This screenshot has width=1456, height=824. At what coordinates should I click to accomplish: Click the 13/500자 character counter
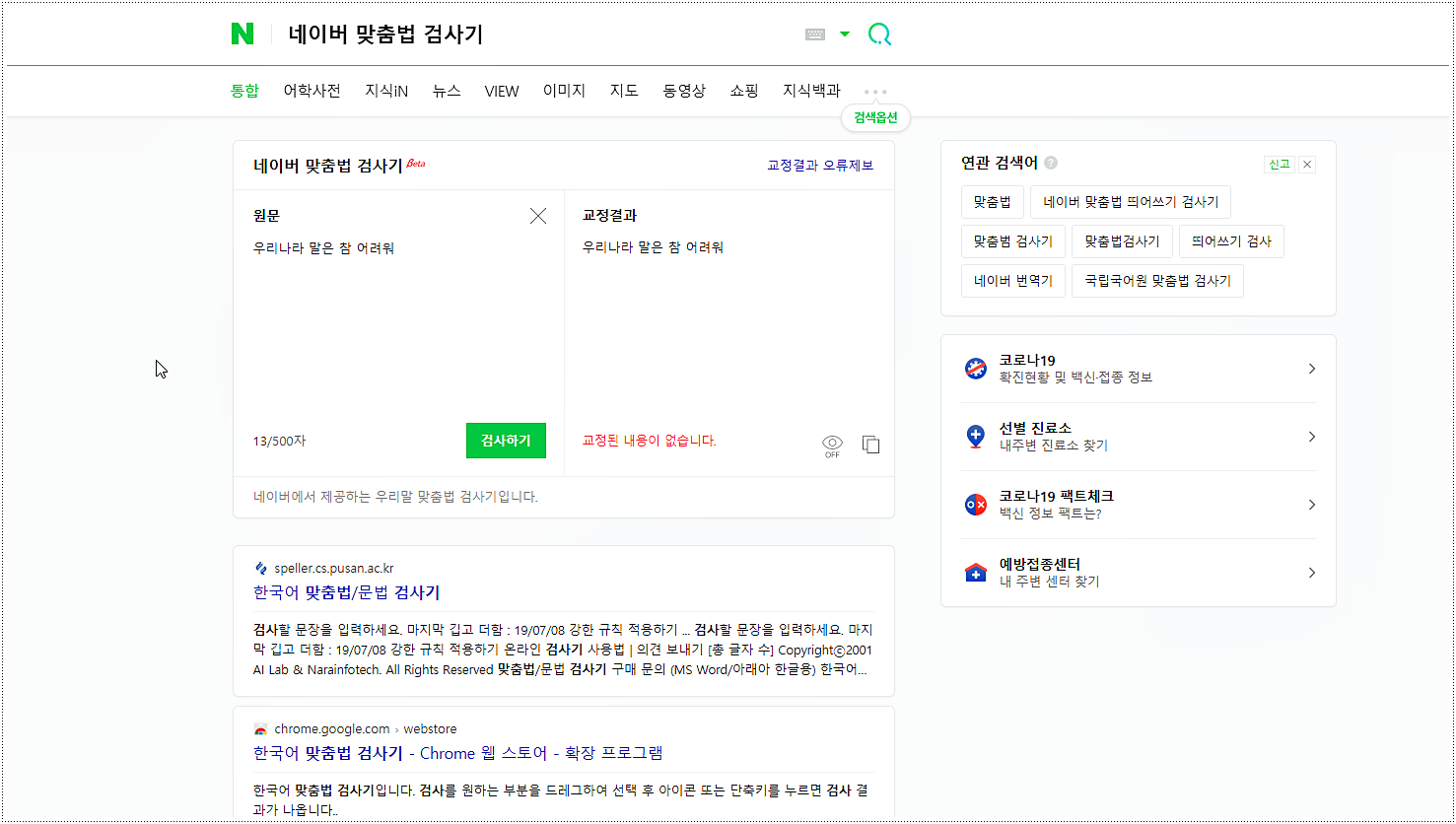point(279,441)
